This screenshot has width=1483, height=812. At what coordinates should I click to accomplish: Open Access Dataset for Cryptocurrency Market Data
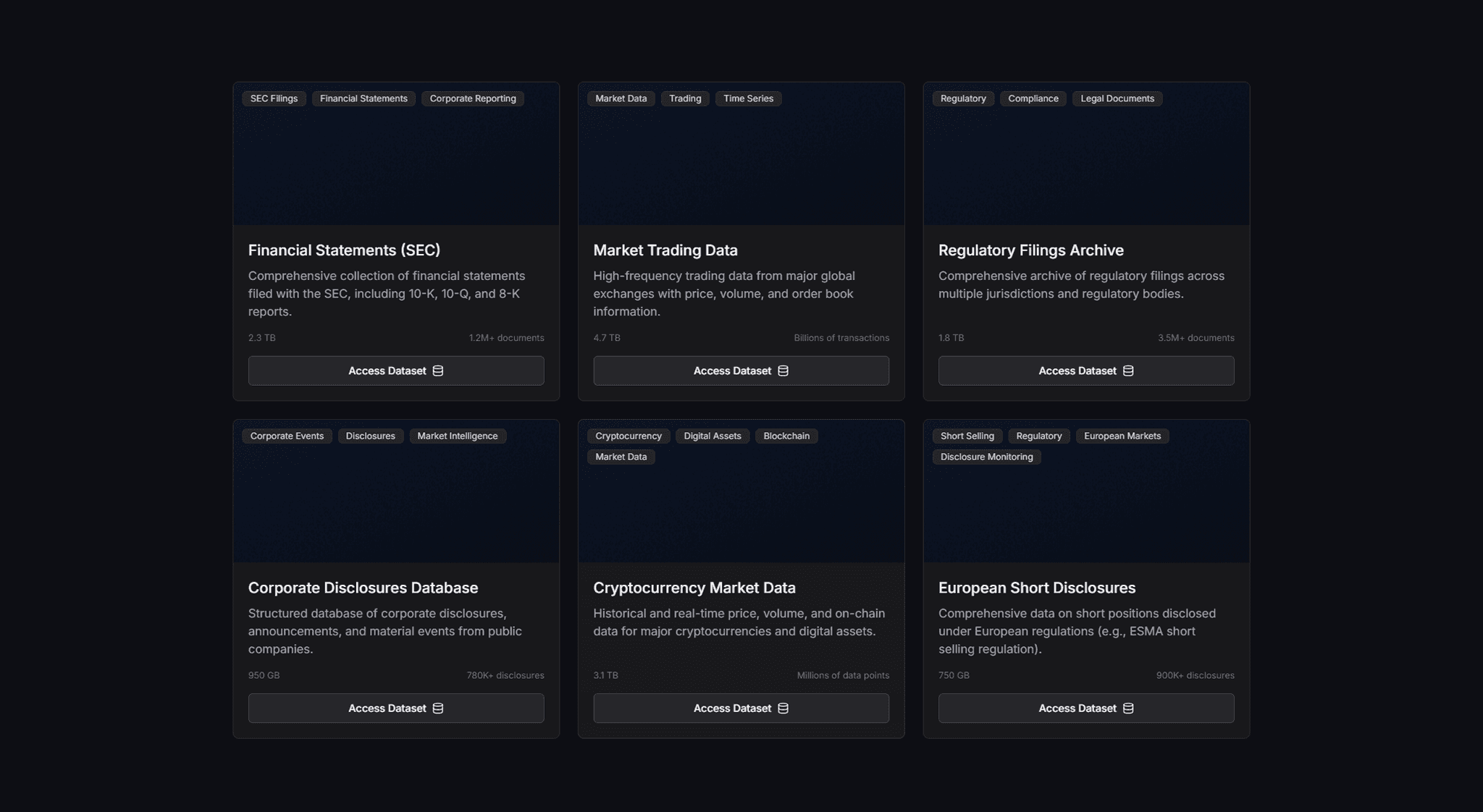coord(741,709)
